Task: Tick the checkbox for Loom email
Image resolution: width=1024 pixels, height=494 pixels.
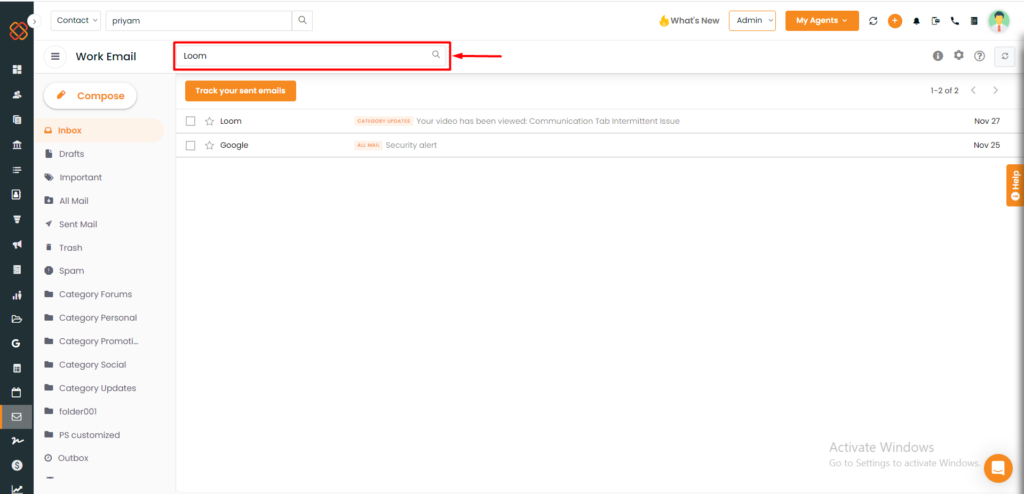Action: tap(191, 121)
